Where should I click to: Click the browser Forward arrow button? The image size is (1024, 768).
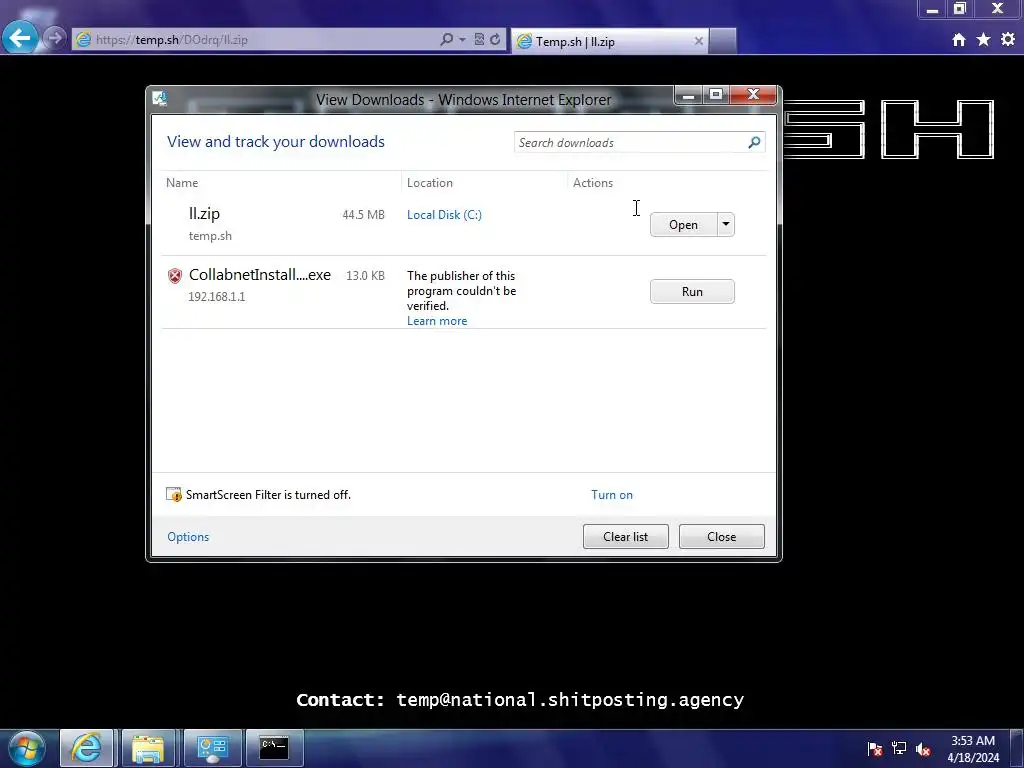[55, 38]
